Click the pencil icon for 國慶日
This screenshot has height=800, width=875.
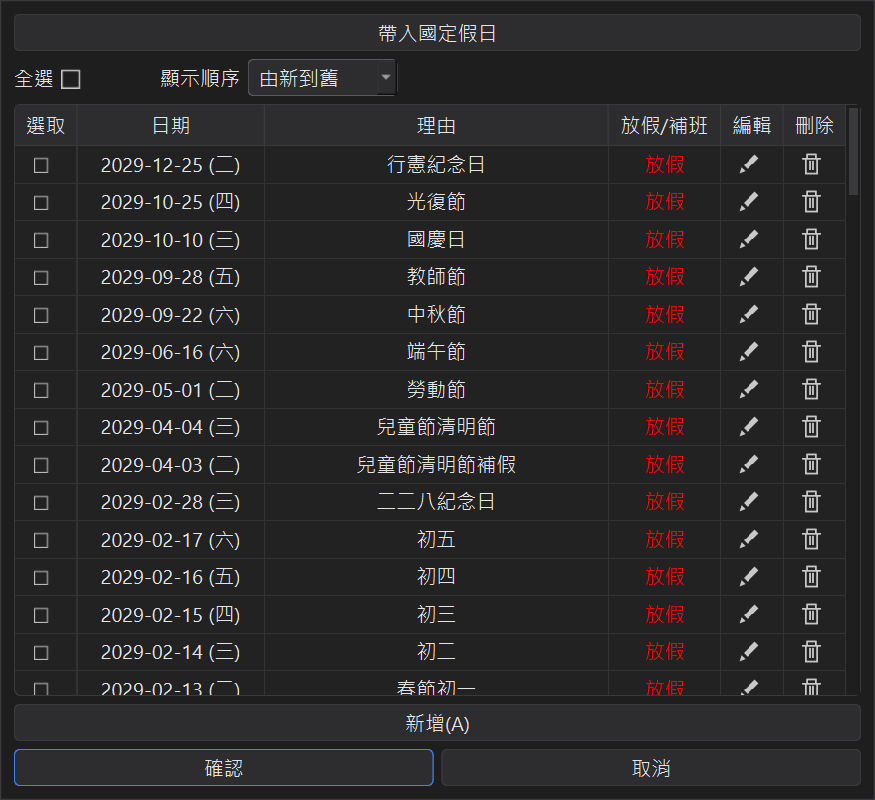coord(749,239)
